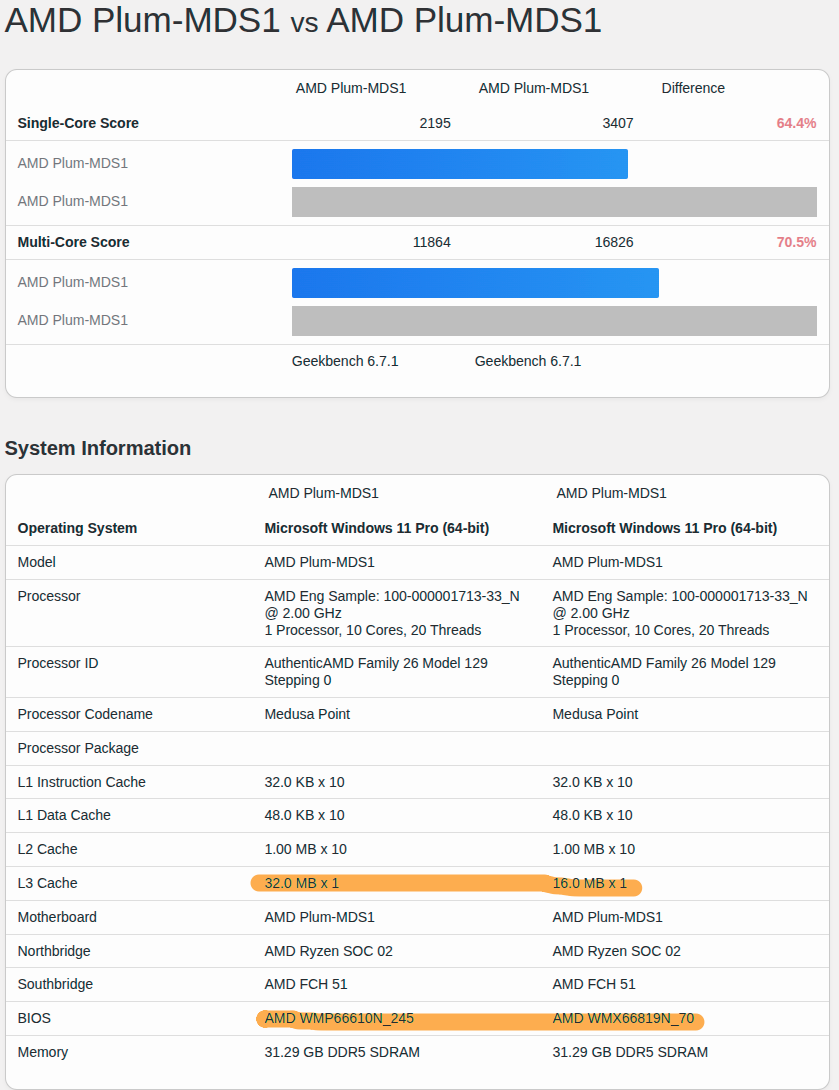
Task: Click the page title heading AMD Plum-MDS1 vs AMD Plum-MDS1
Action: click(x=303, y=19)
